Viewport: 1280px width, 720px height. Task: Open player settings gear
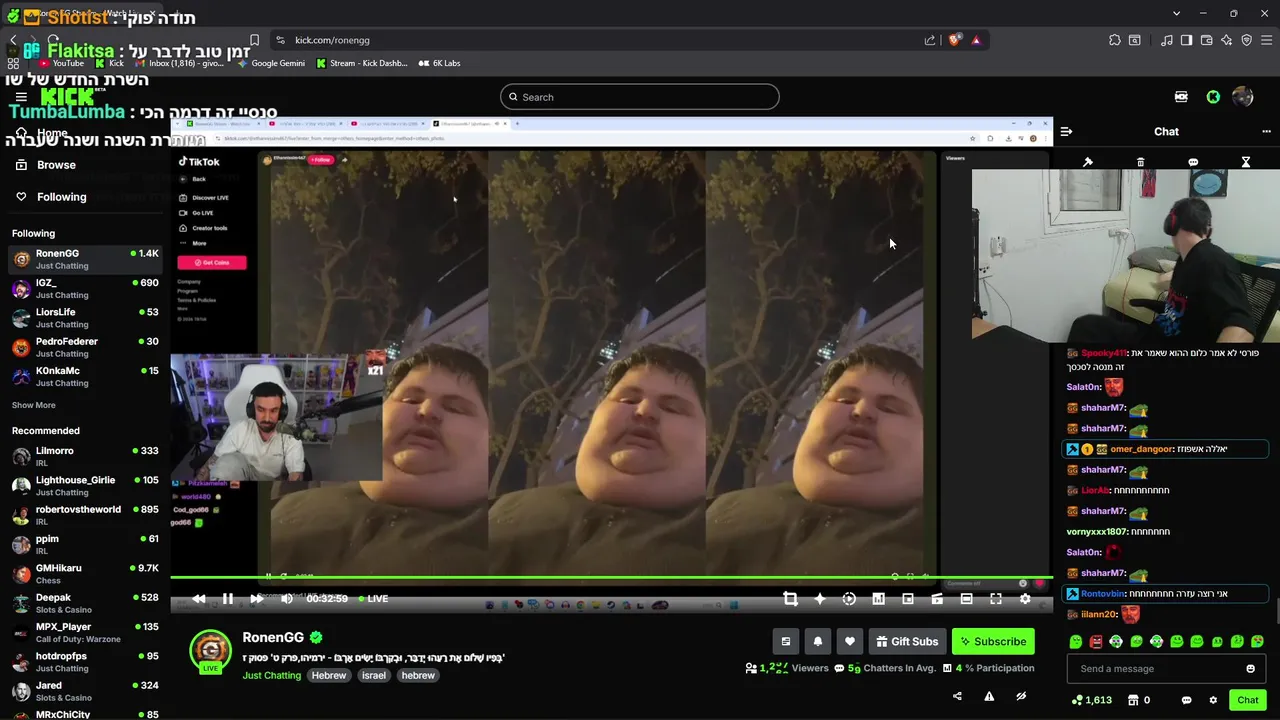1025,599
